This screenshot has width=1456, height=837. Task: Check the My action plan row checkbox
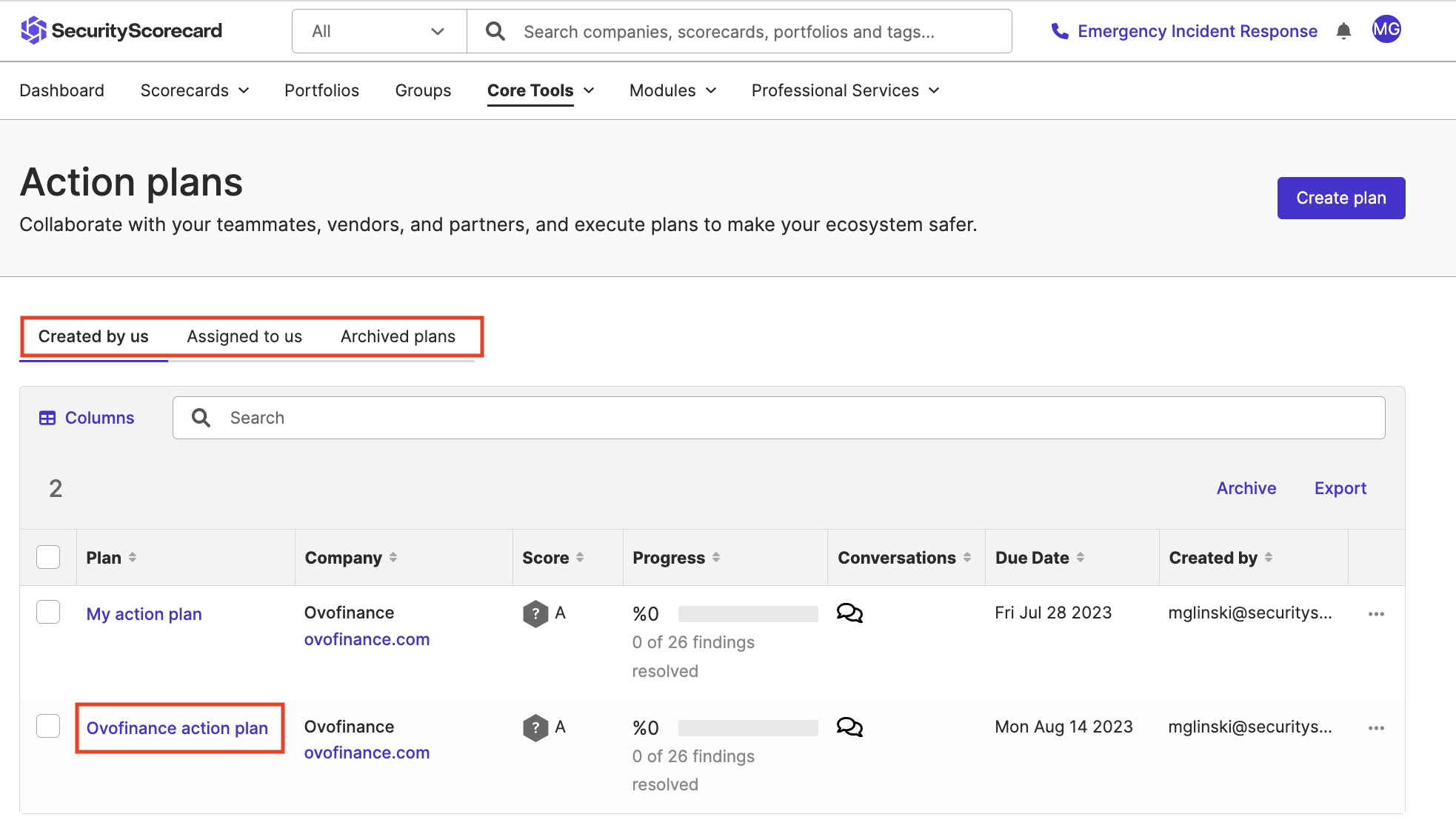[48, 612]
